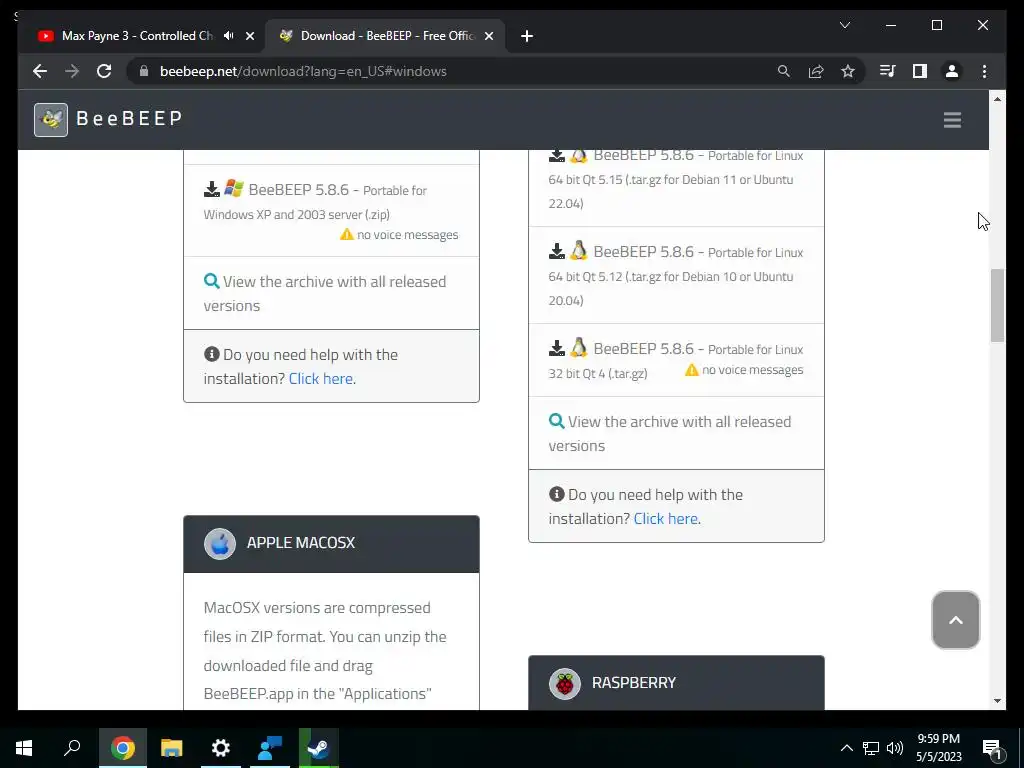Viewport: 1024px width, 768px height.
Task: Open File Explorer from taskbar
Action: pyautogui.click(x=172, y=748)
